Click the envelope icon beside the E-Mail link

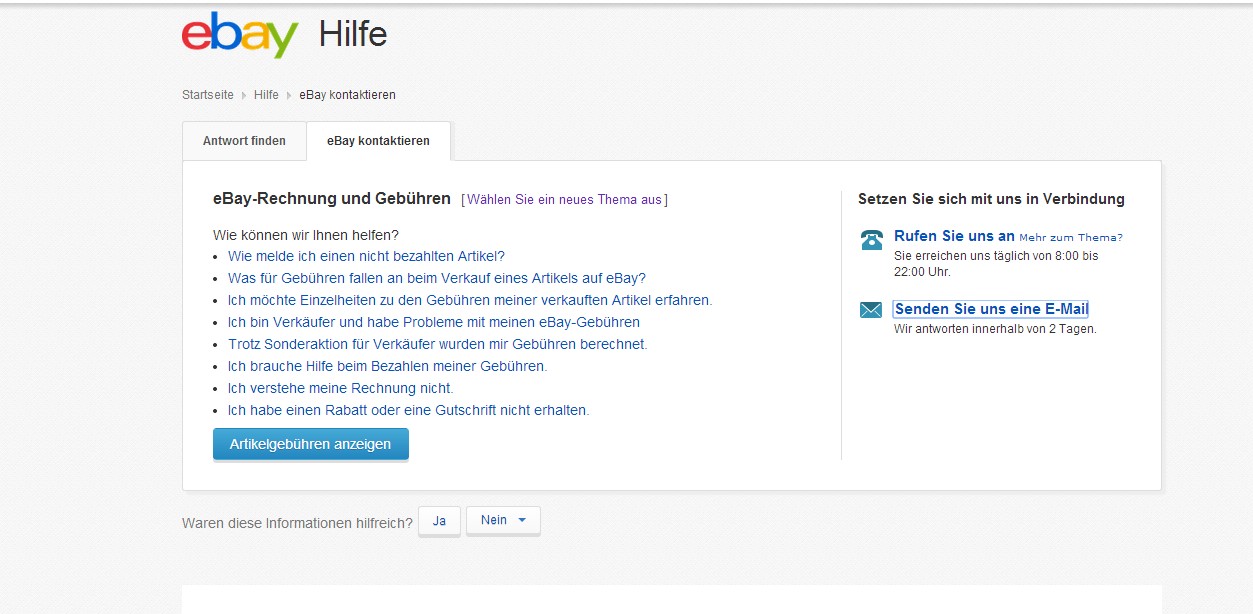pos(871,310)
